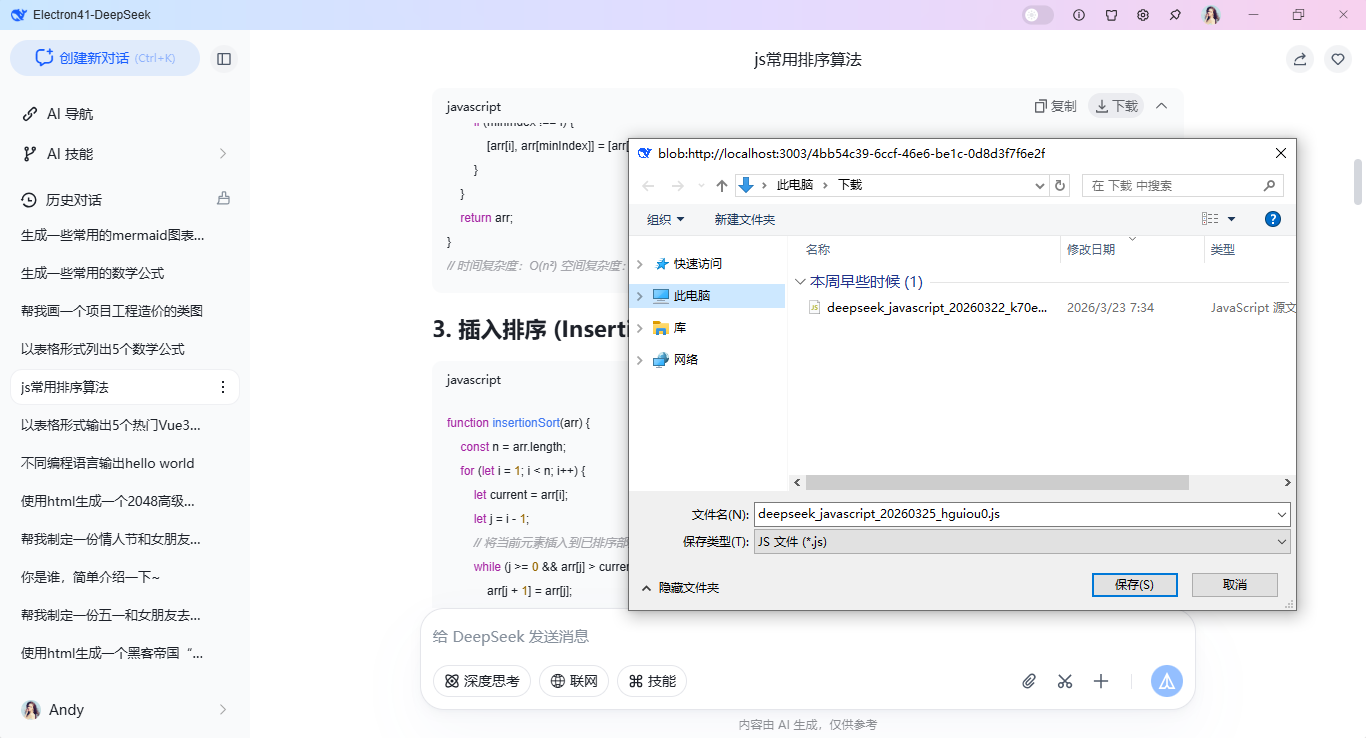Screen dimensions: 1366x738
Task: Click the AI 导航 sidebar item
Action: point(68,113)
